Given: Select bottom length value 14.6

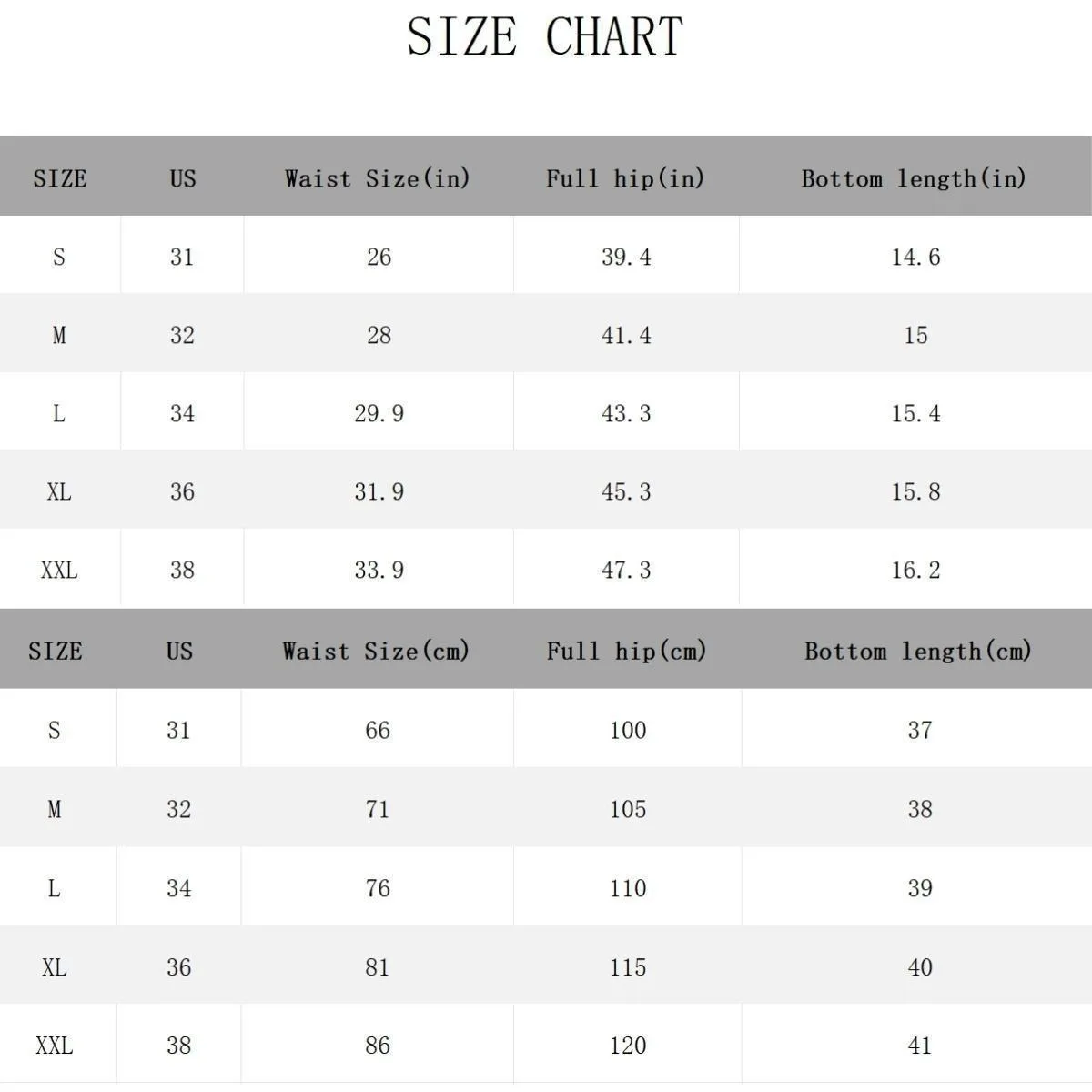Looking at the screenshot, I should 915,258.
